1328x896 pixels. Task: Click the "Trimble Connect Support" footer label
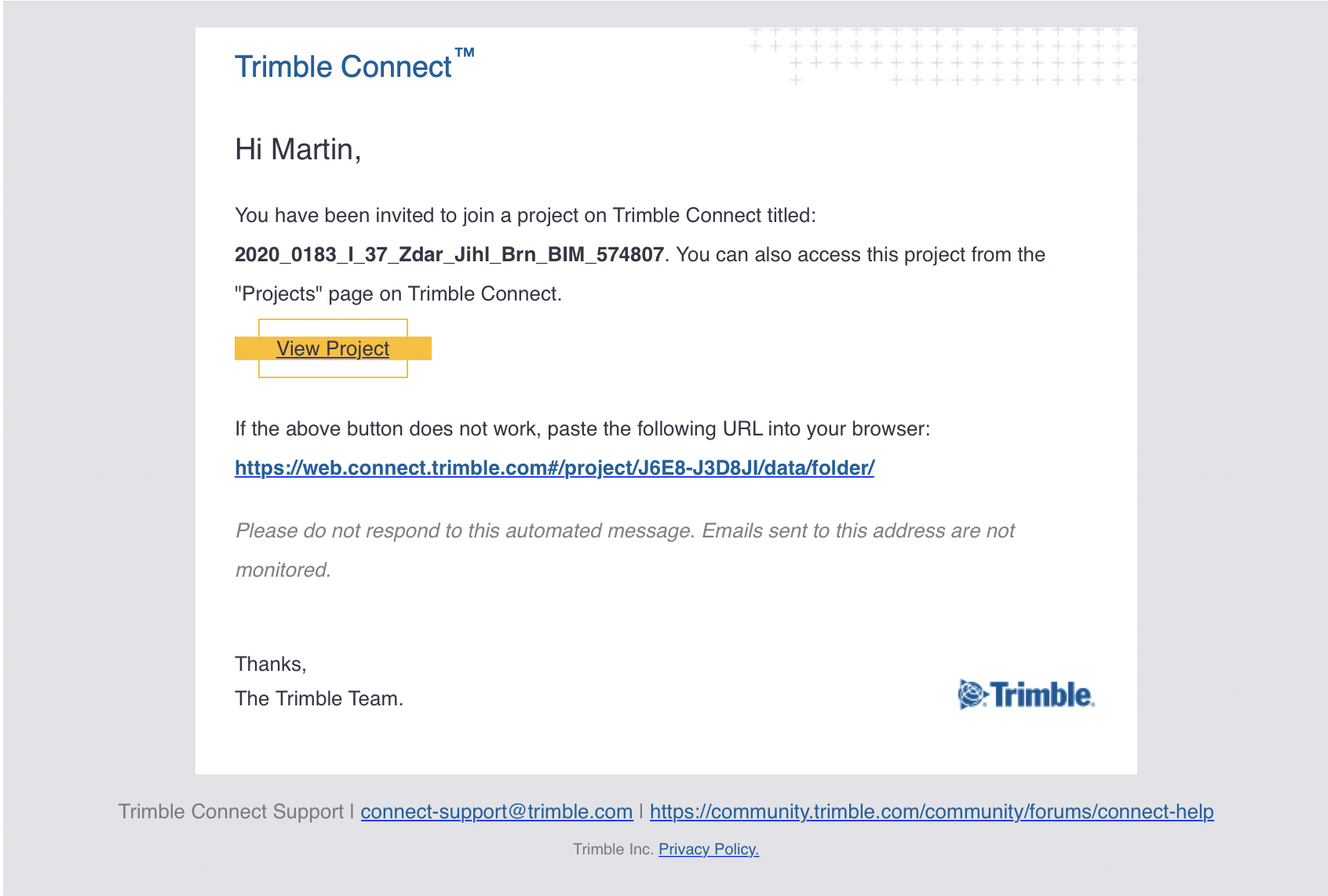pyautogui.click(x=231, y=811)
